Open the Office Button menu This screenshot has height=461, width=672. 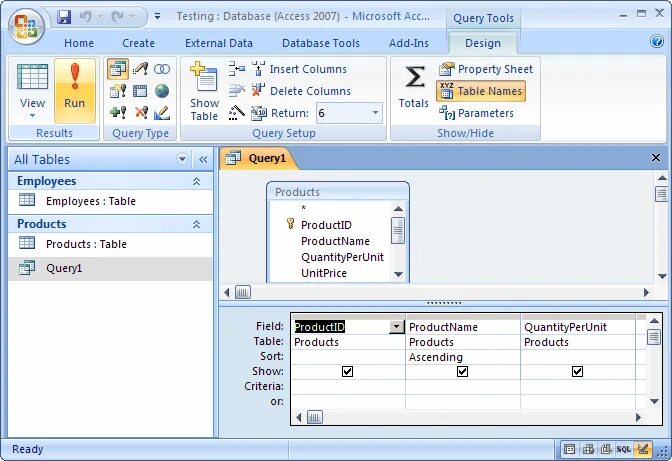pyautogui.click(x=26, y=26)
